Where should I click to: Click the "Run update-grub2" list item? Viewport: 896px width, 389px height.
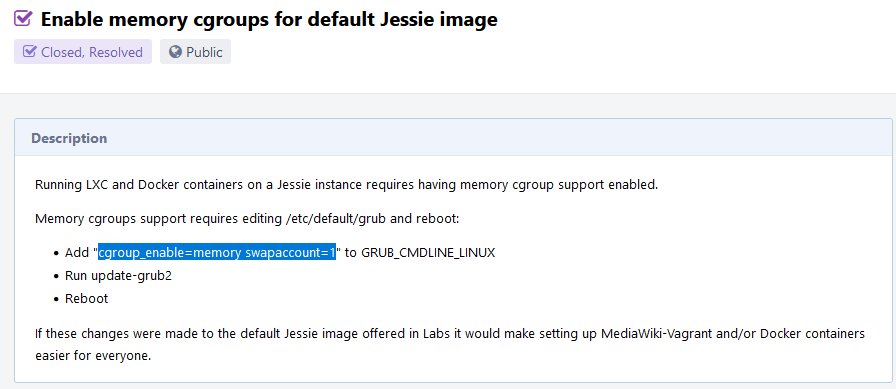118,276
